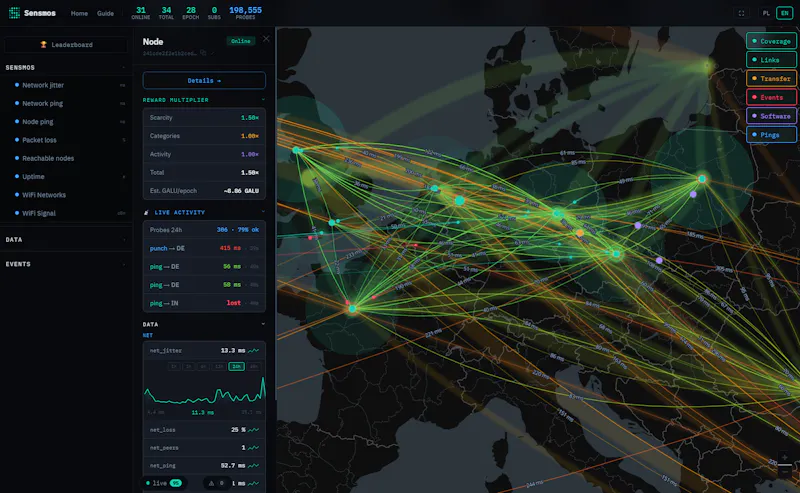This screenshot has width=800, height=493.
Task: Select the 24h chart range
Action: (x=237, y=366)
